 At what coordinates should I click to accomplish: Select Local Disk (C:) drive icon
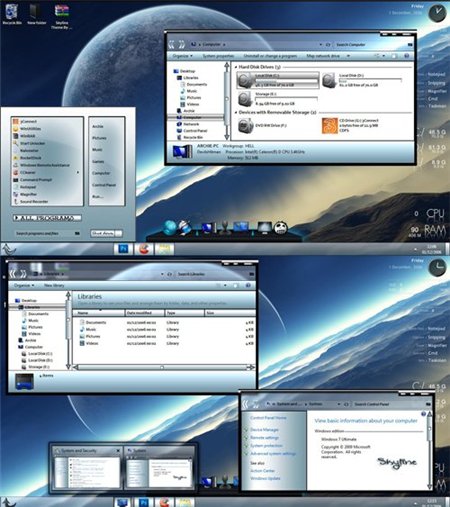(245, 80)
